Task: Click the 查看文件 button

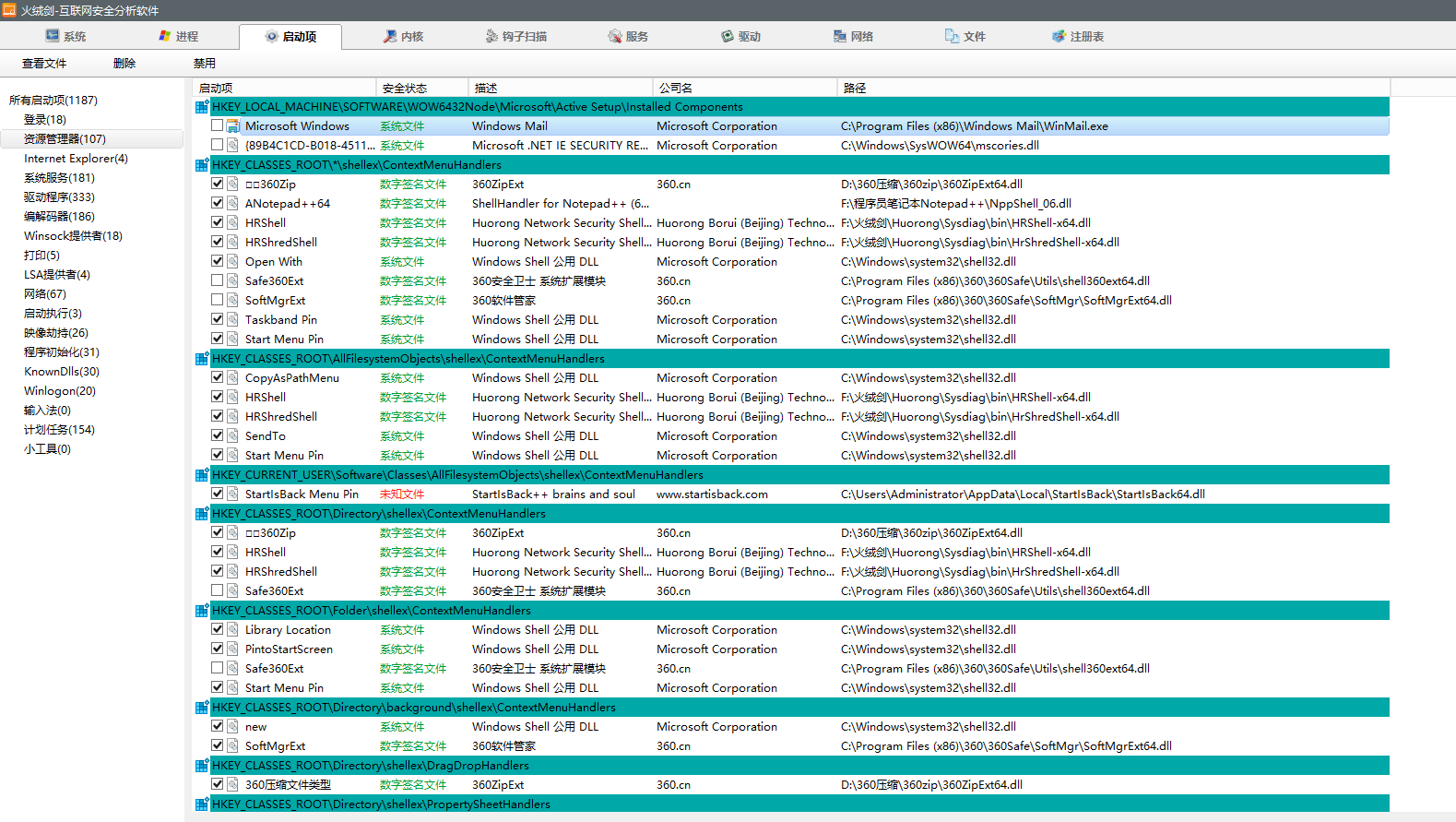Action: coord(44,64)
